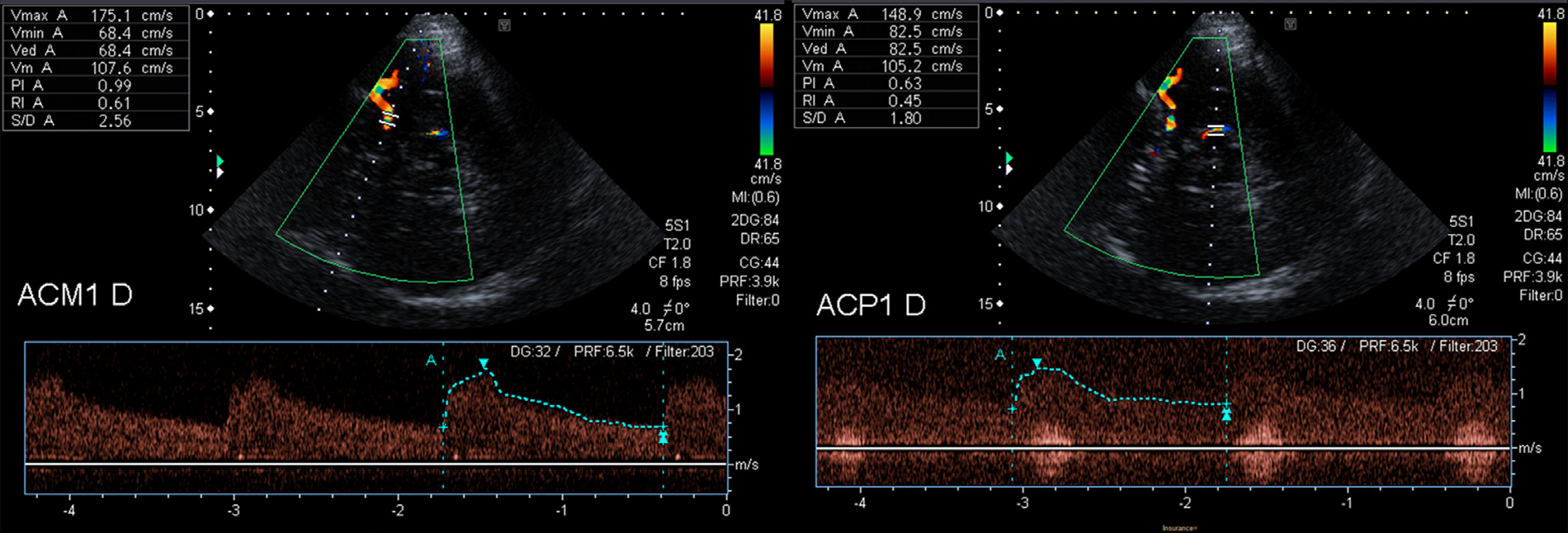Click the orientation marker atop the ACM1 D sector
This screenshot has width=1568, height=533.
coord(504,26)
